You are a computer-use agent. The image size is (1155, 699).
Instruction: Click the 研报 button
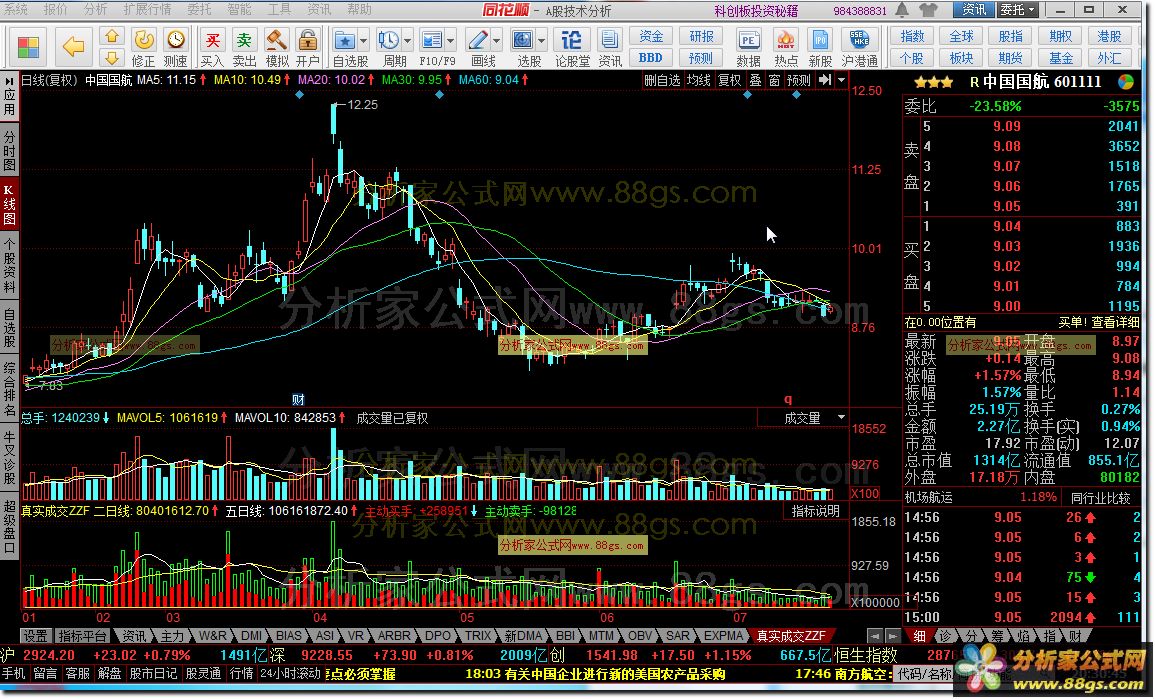point(701,36)
